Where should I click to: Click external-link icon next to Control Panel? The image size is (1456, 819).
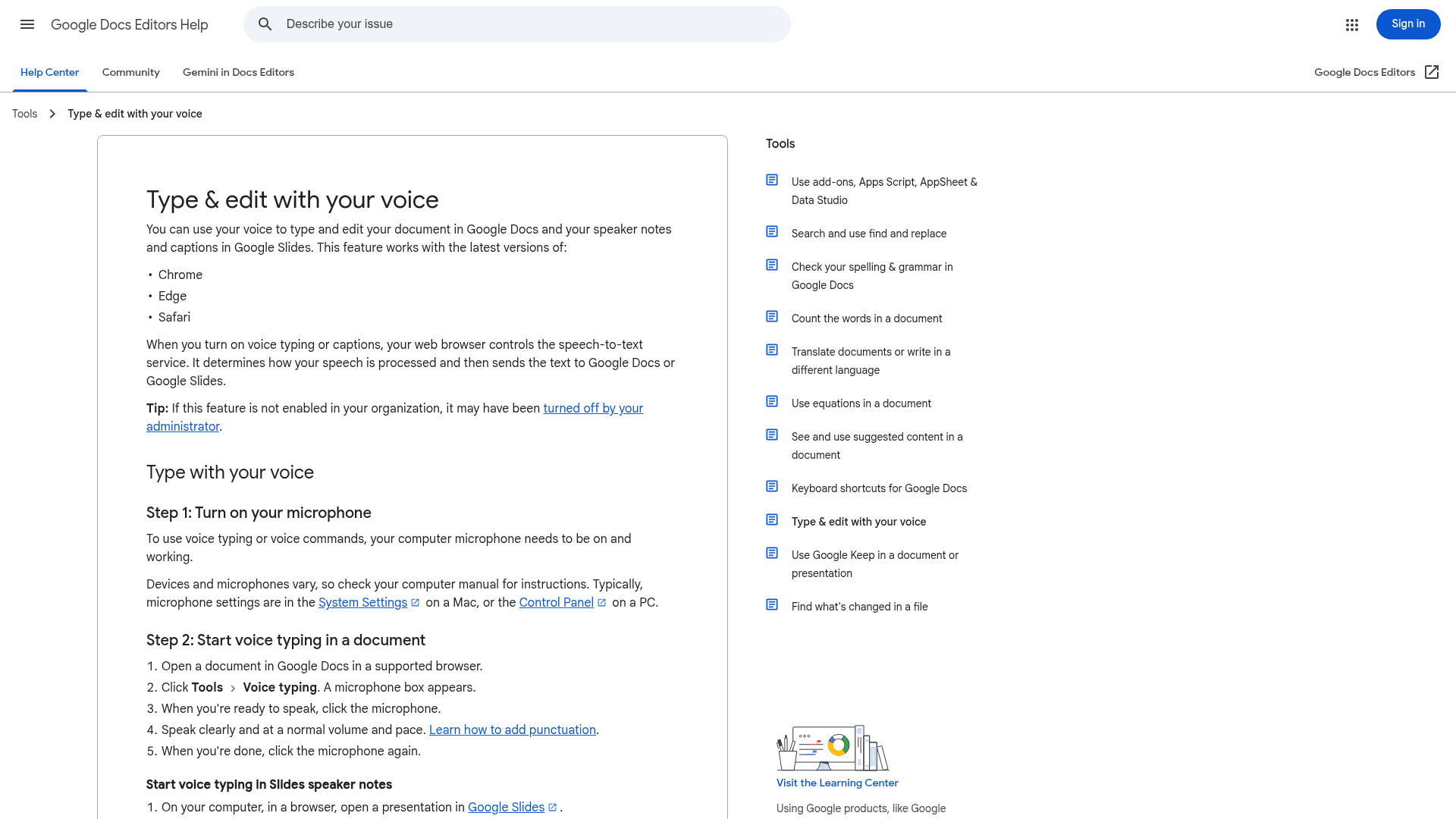[x=602, y=603]
